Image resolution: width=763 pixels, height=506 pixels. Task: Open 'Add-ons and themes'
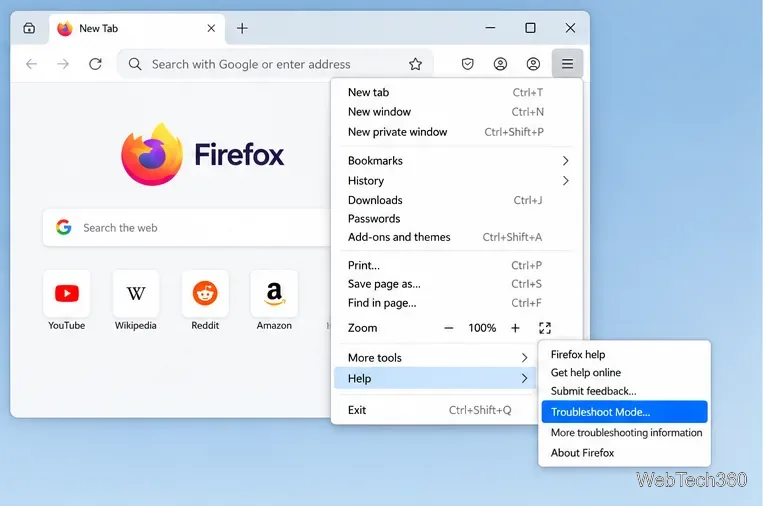tap(456, 237)
